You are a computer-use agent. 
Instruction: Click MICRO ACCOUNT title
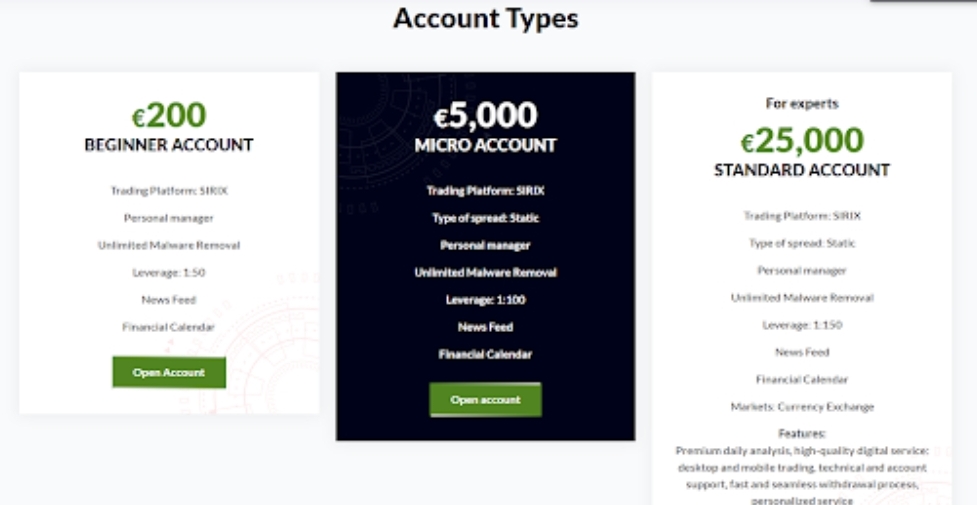(x=485, y=145)
